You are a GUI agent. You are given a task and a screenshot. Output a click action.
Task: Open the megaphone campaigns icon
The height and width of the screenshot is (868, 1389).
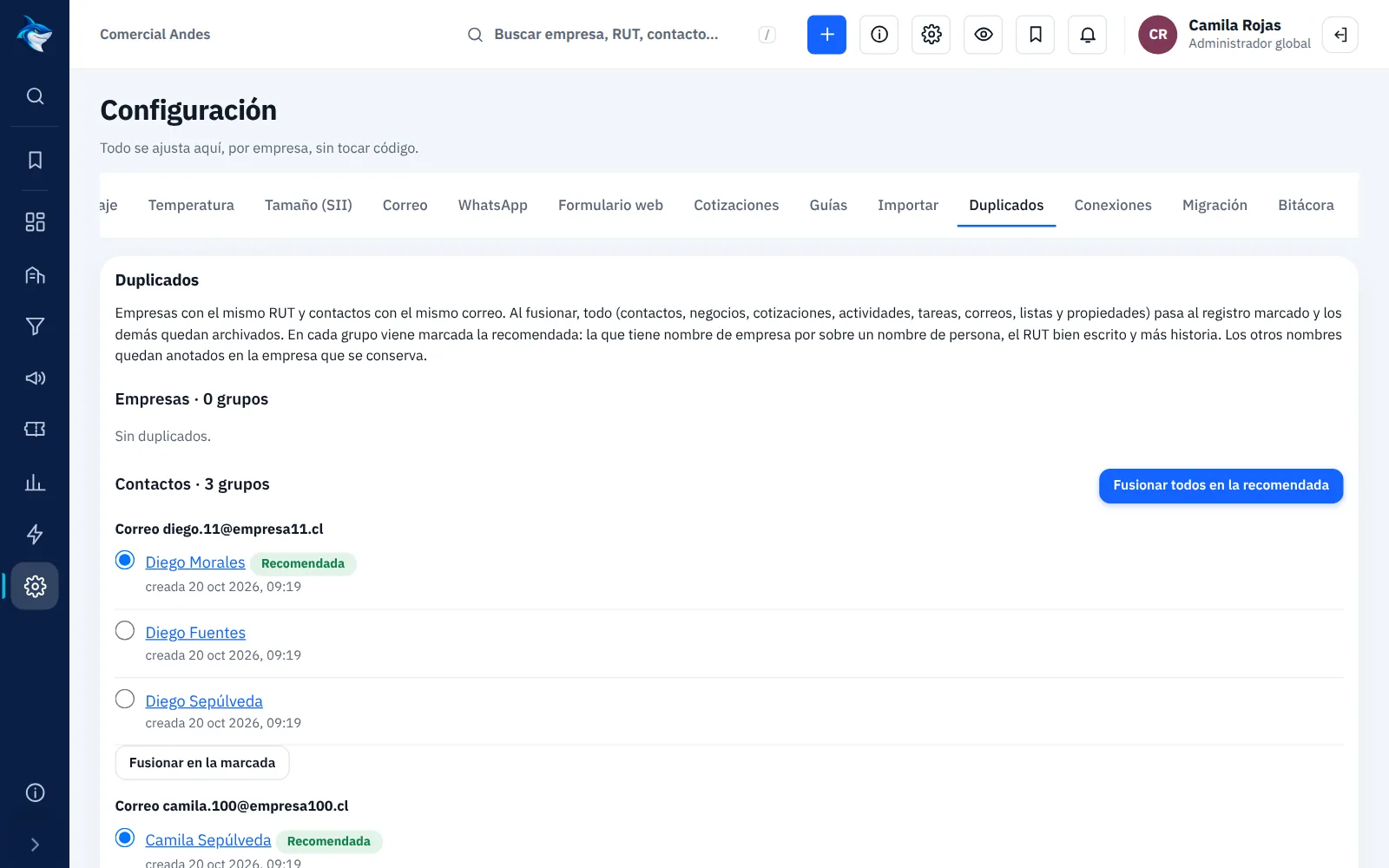(35, 378)
